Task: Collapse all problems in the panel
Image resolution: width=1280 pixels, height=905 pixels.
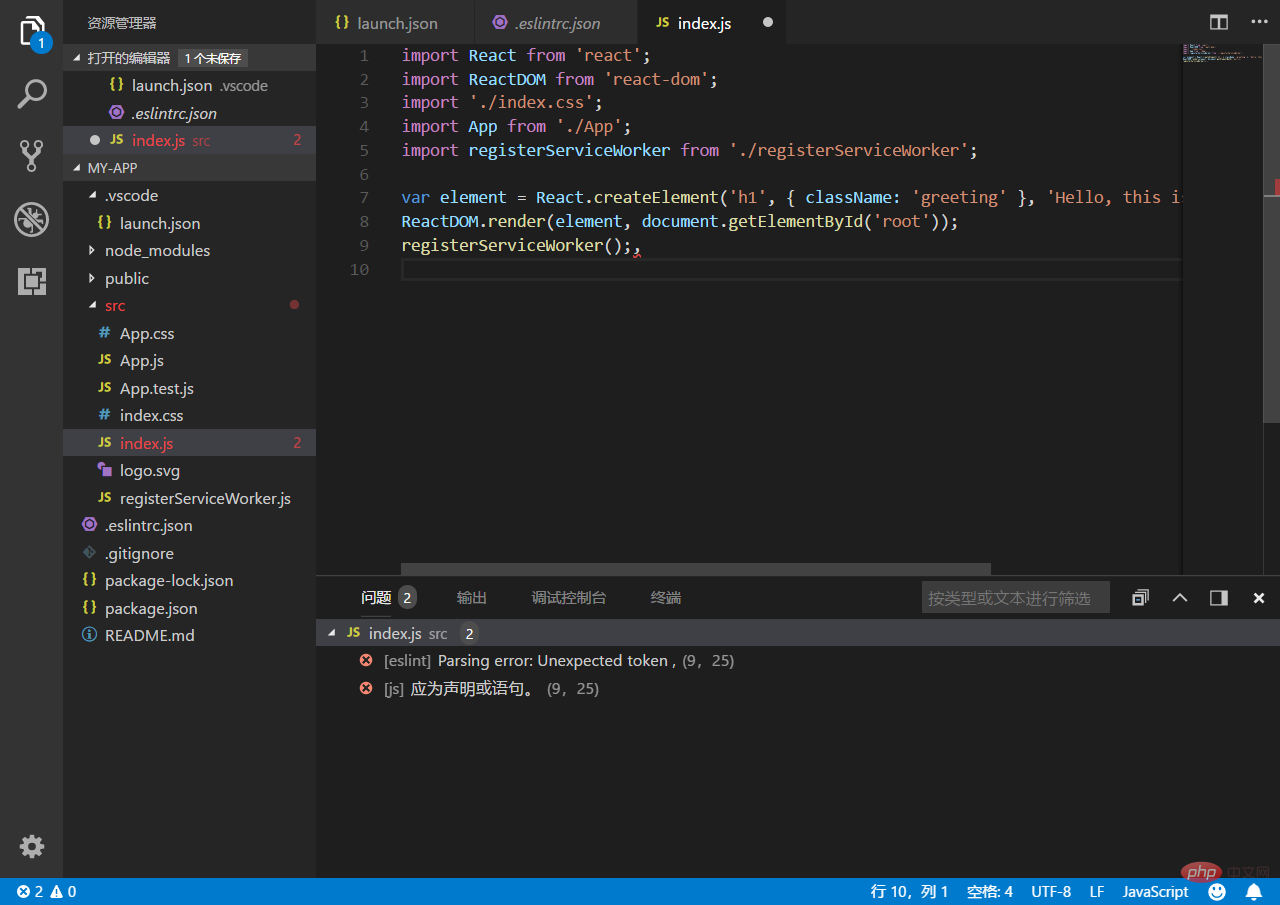Action: pos(1140,598)
